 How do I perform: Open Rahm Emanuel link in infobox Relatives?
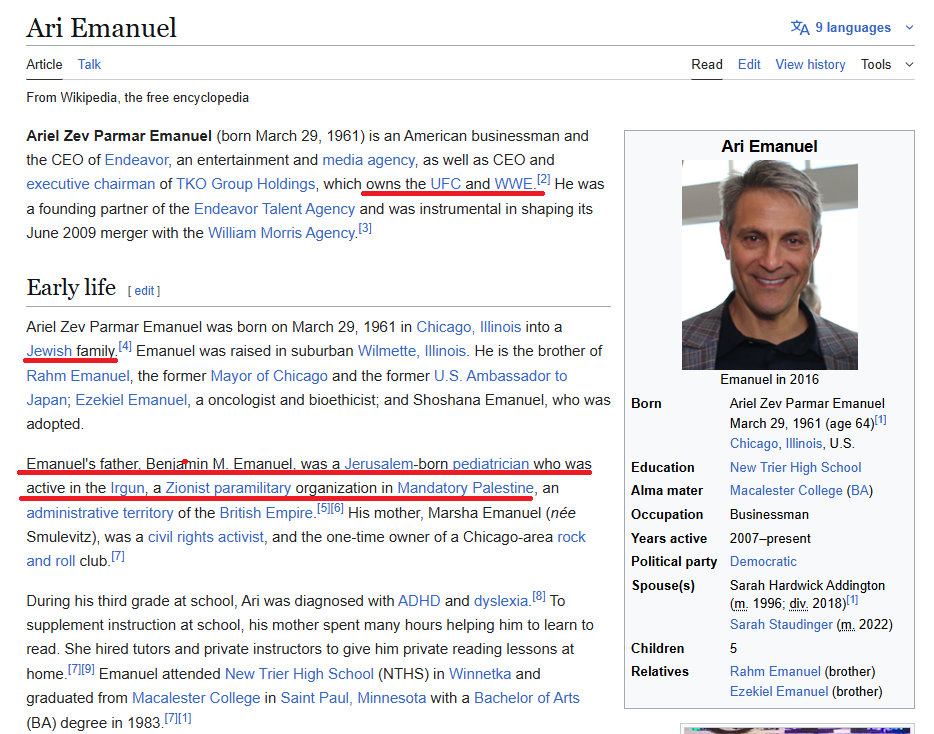(x=775, y=671)
